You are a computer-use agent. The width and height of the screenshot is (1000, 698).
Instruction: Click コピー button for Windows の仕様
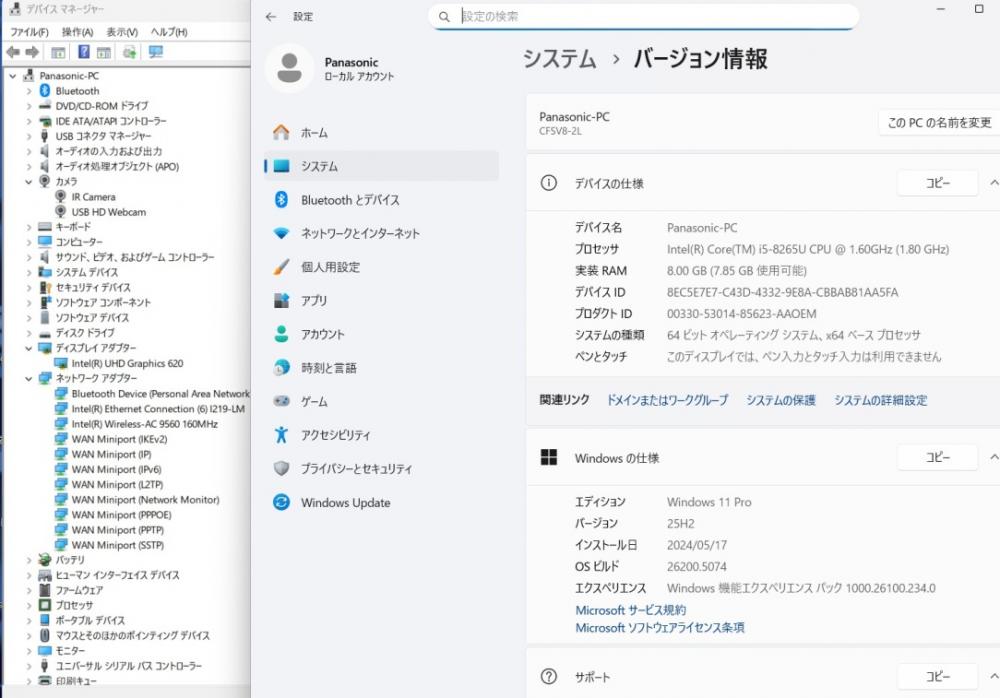click(938, 457)
